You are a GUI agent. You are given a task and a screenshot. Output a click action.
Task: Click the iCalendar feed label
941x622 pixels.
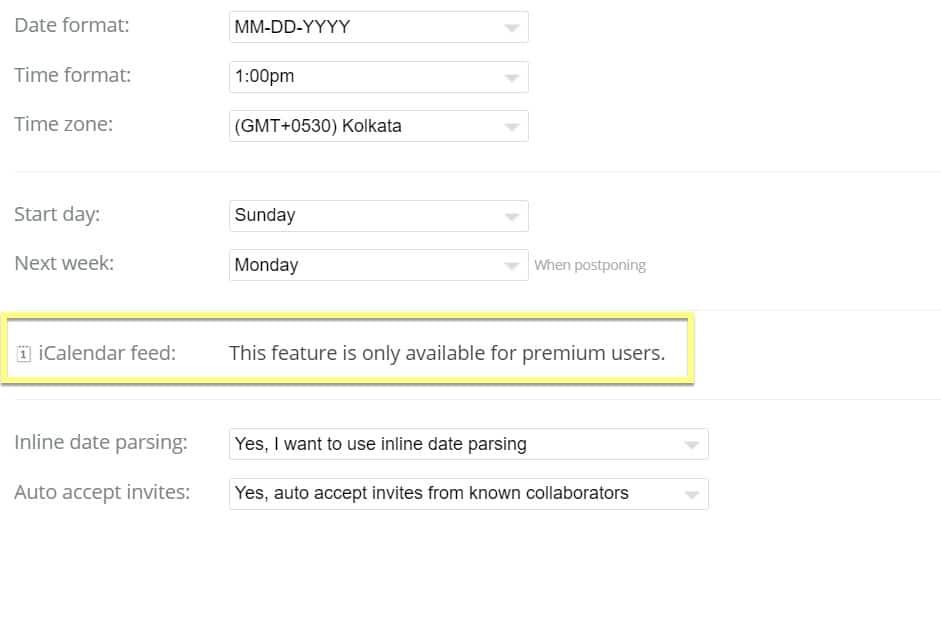click(107, 353)
